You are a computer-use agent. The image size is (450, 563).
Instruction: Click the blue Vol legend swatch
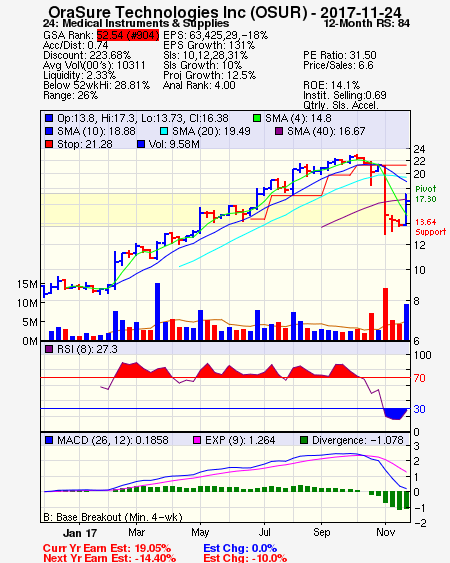point(141,144)
